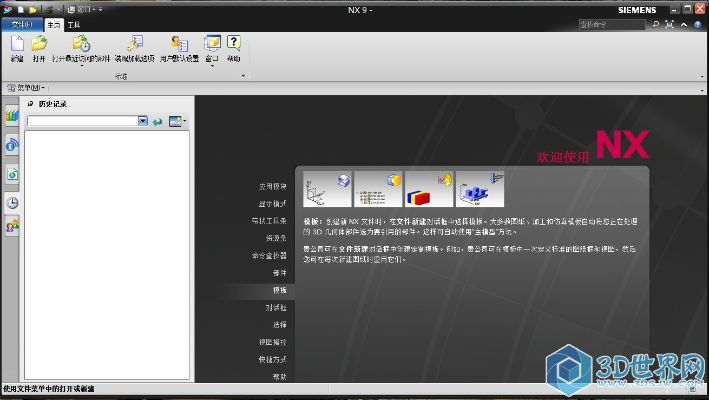The height and width of the screenshot is (400, 709).
Task: Expand the history panel combo box arrow
Action: tap(143, 121)
